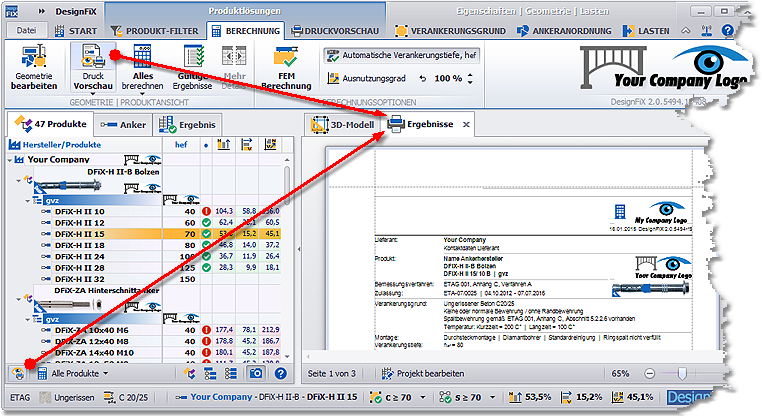Click the combined utilization column header icon
Viewport: 762px width, 418px height.
270,144
